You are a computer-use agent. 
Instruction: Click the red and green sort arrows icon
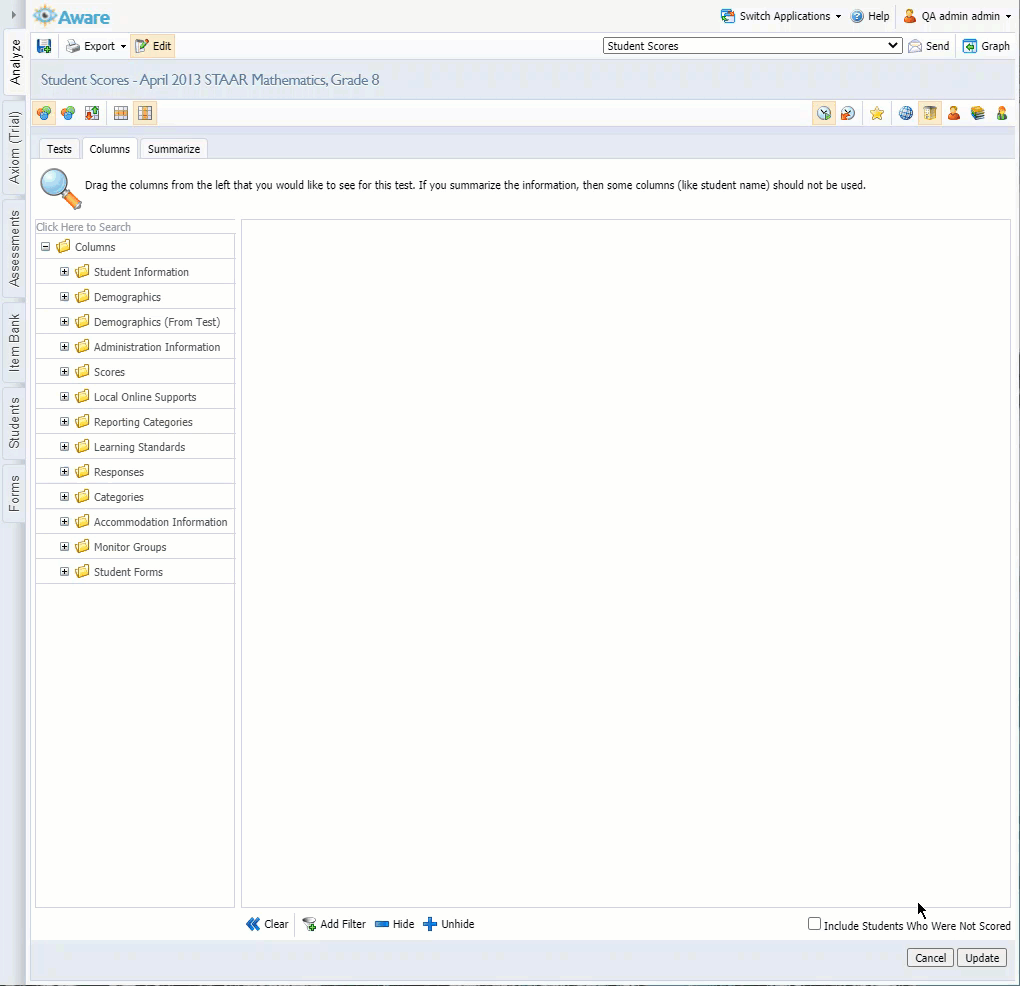tap(92, 113)
